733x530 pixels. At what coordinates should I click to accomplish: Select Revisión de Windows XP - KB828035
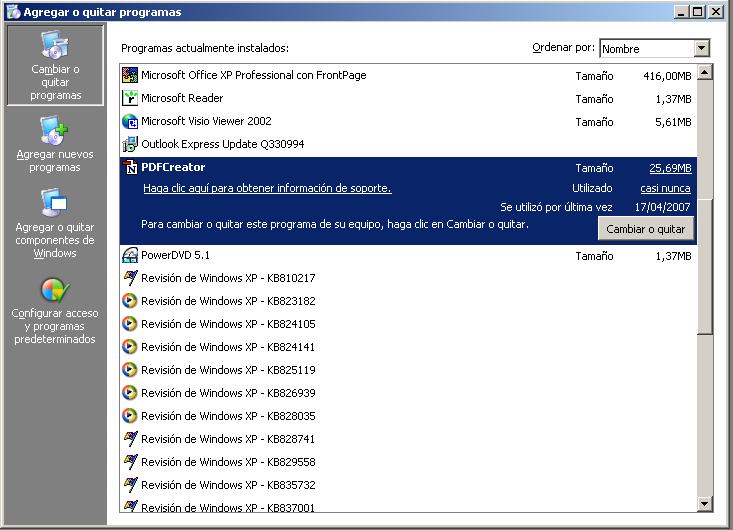(408, 415)
